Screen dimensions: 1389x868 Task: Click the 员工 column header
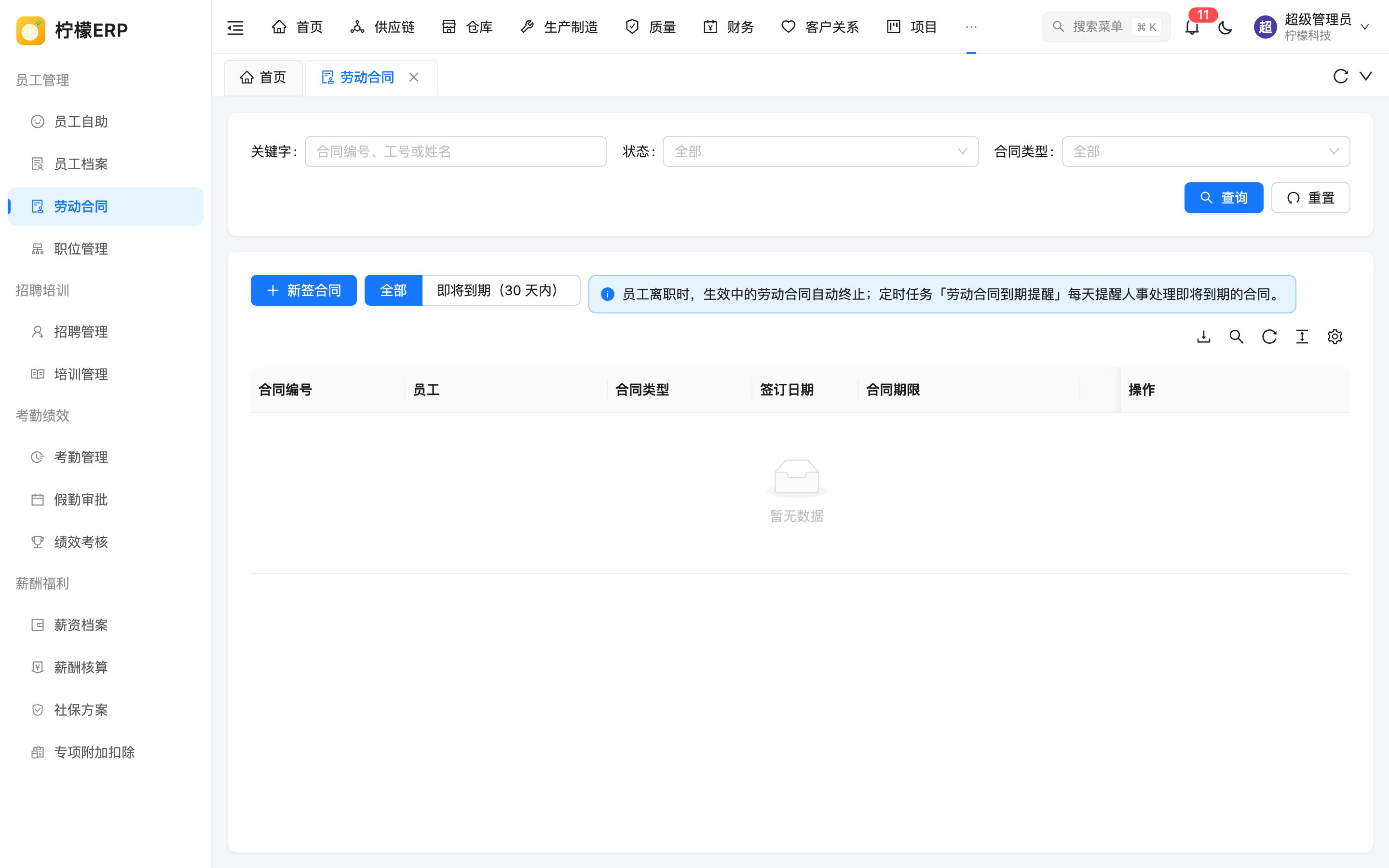(505, 390)
